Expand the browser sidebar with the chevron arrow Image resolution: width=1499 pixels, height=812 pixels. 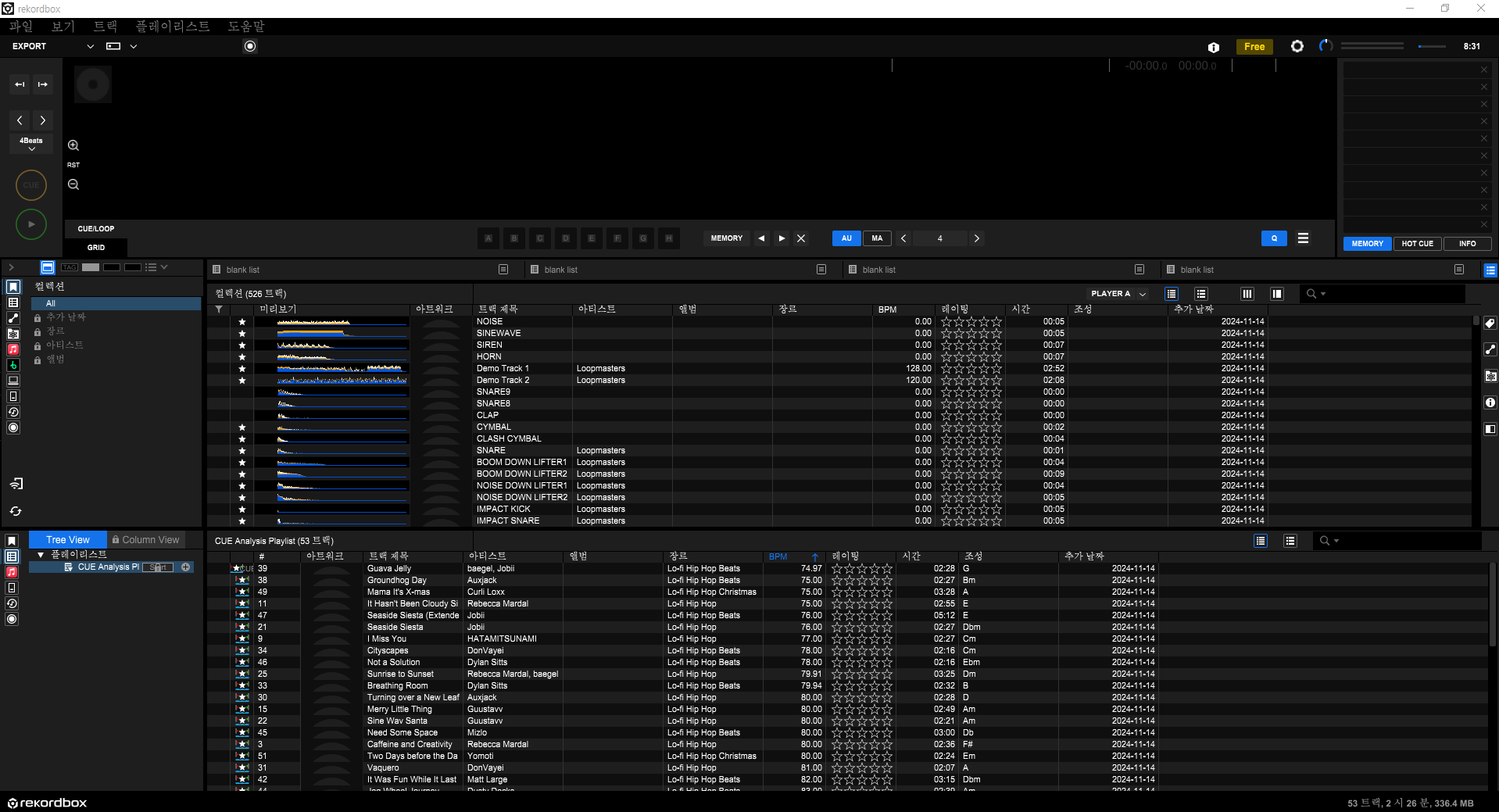pyautogui.click(x=11, y=267)
